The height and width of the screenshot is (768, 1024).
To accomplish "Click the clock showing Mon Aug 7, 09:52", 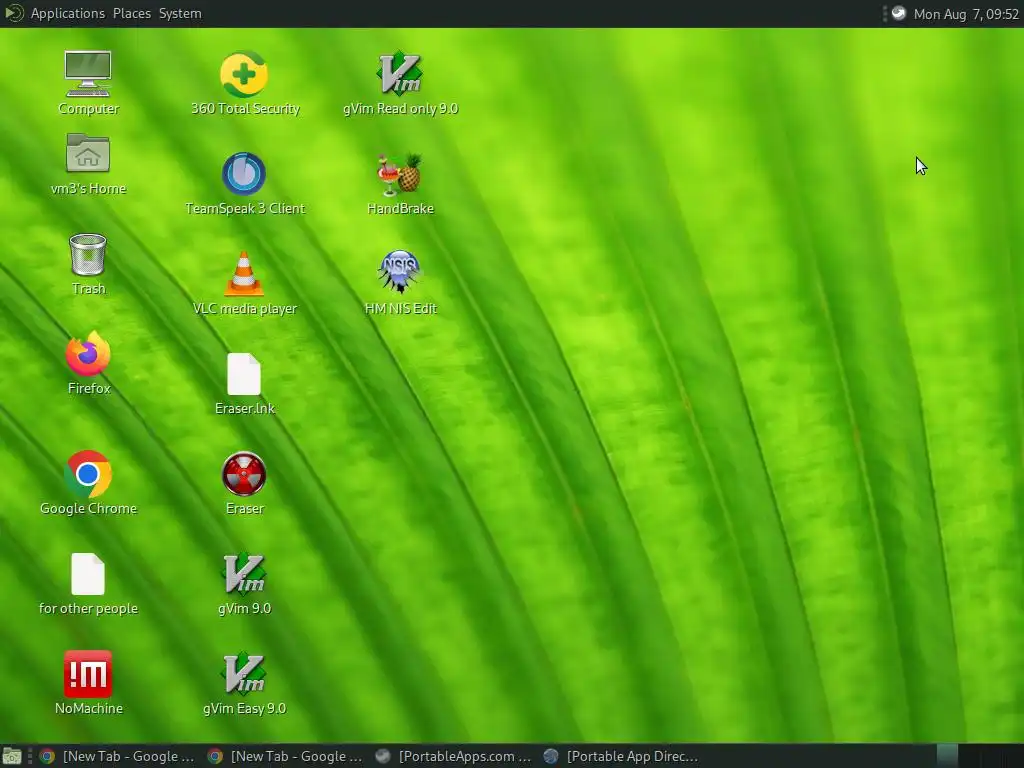I will [966, 14].
